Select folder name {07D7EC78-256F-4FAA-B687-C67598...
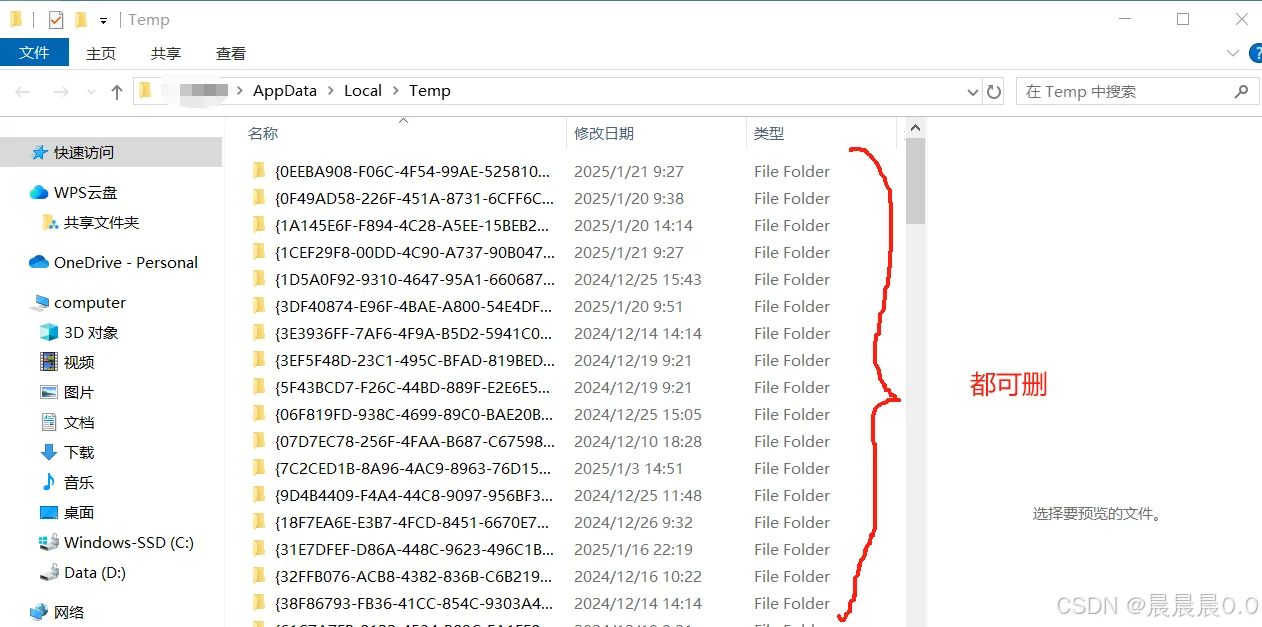The width and height of the screenshot is (1262, 627). [414, 441]
